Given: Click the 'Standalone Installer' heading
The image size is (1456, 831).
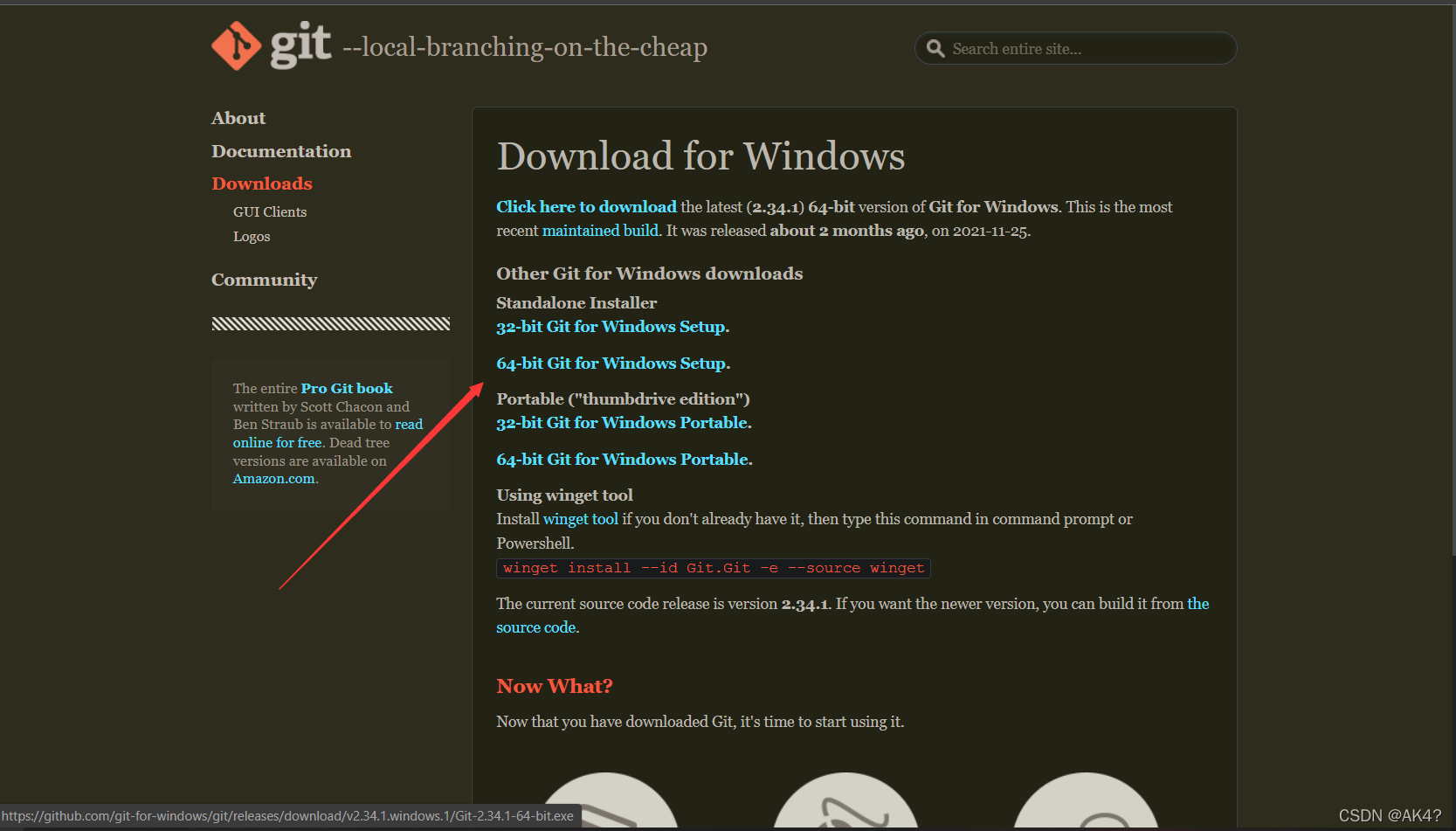Looking at the screenshot, I should coord(576,303).
